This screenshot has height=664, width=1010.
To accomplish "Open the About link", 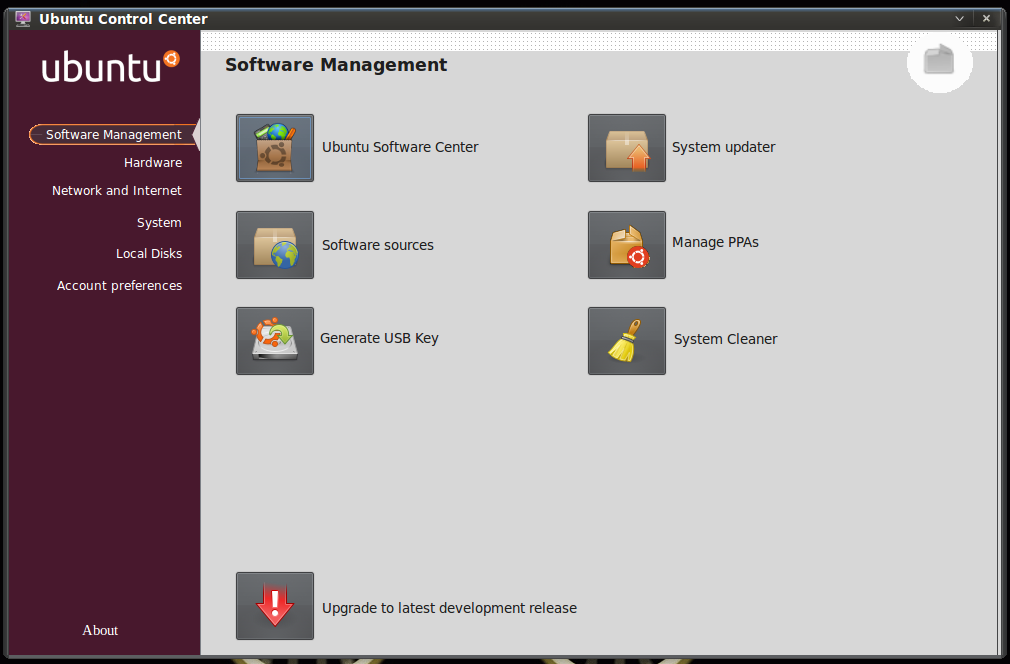I will [x=100, y=631].
